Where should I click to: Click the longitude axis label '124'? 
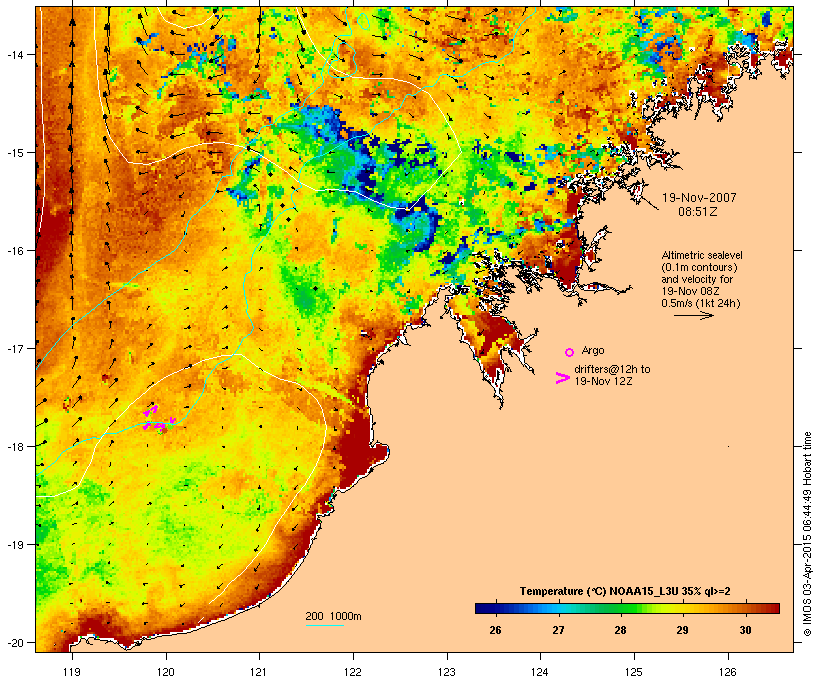click(x=540, y=672)
